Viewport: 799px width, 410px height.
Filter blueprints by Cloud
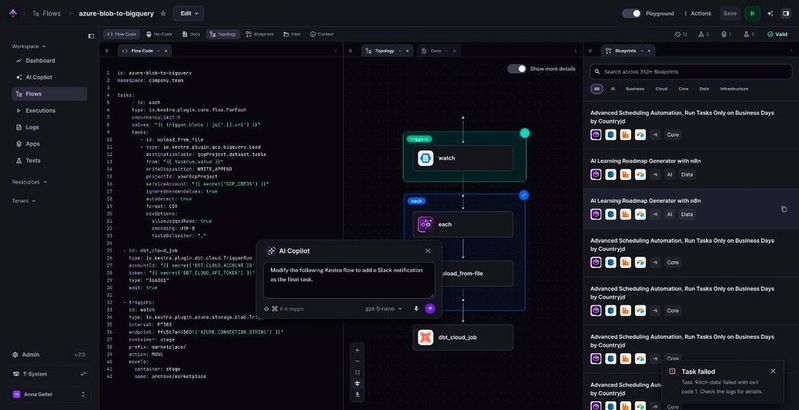pyautogui.click(x=661, y=89)
